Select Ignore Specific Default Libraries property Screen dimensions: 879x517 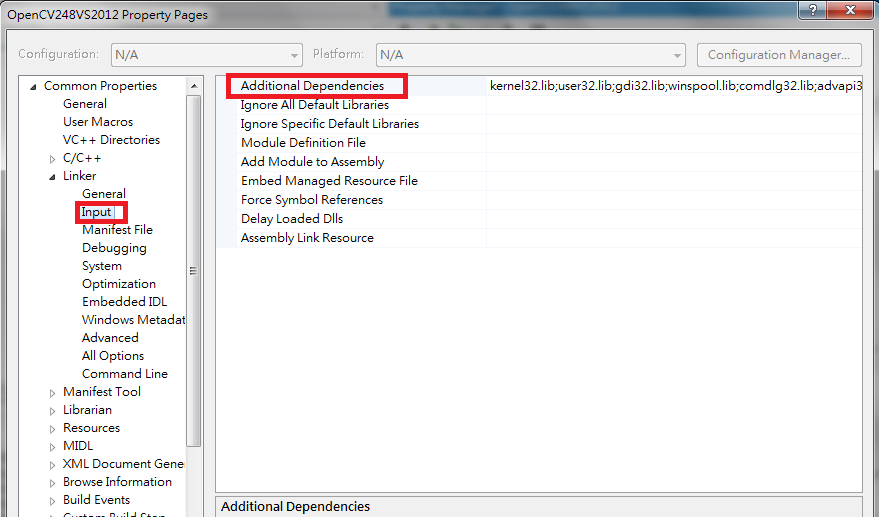(x=330, y=124)
